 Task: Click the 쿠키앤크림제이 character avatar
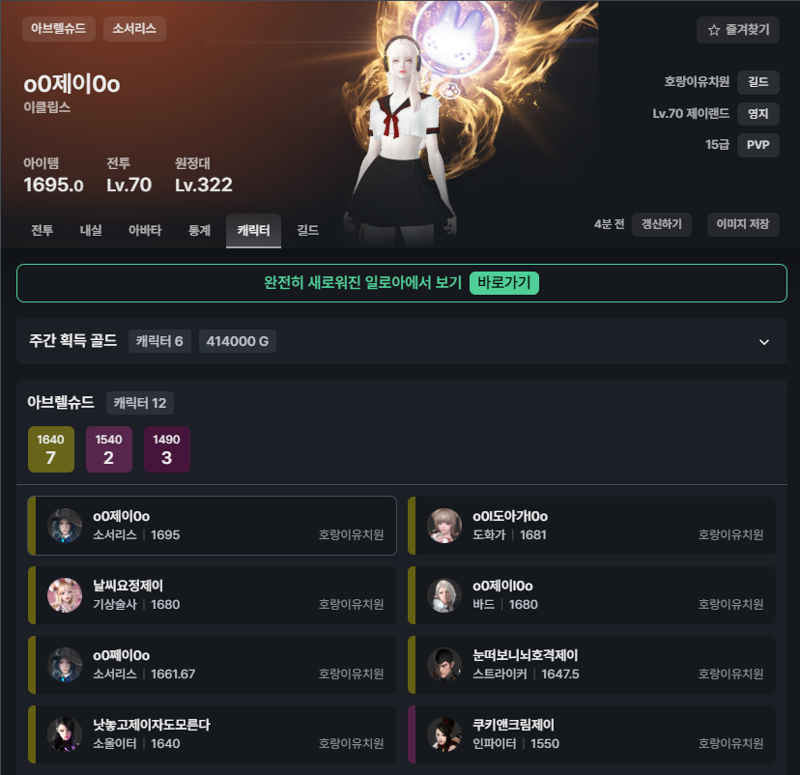tap(444, 734)
